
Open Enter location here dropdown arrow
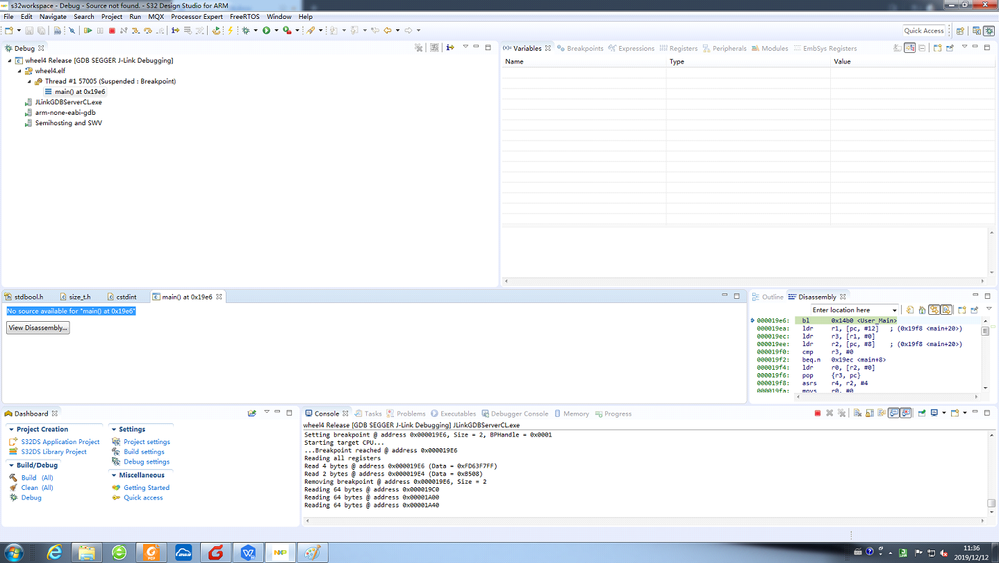click(895, 310)
